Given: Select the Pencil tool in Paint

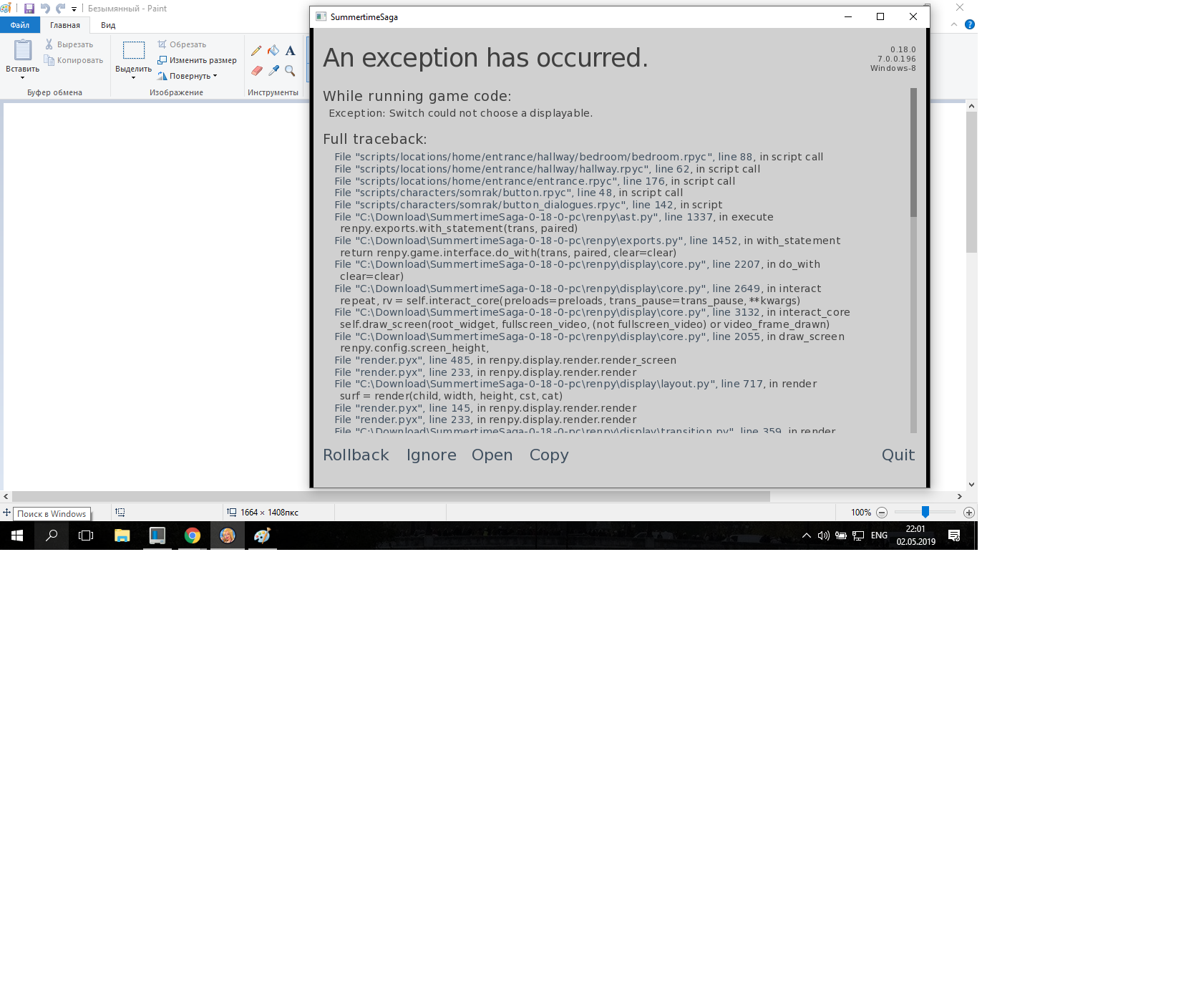Looking at the screenshot, I should [256, 51].
